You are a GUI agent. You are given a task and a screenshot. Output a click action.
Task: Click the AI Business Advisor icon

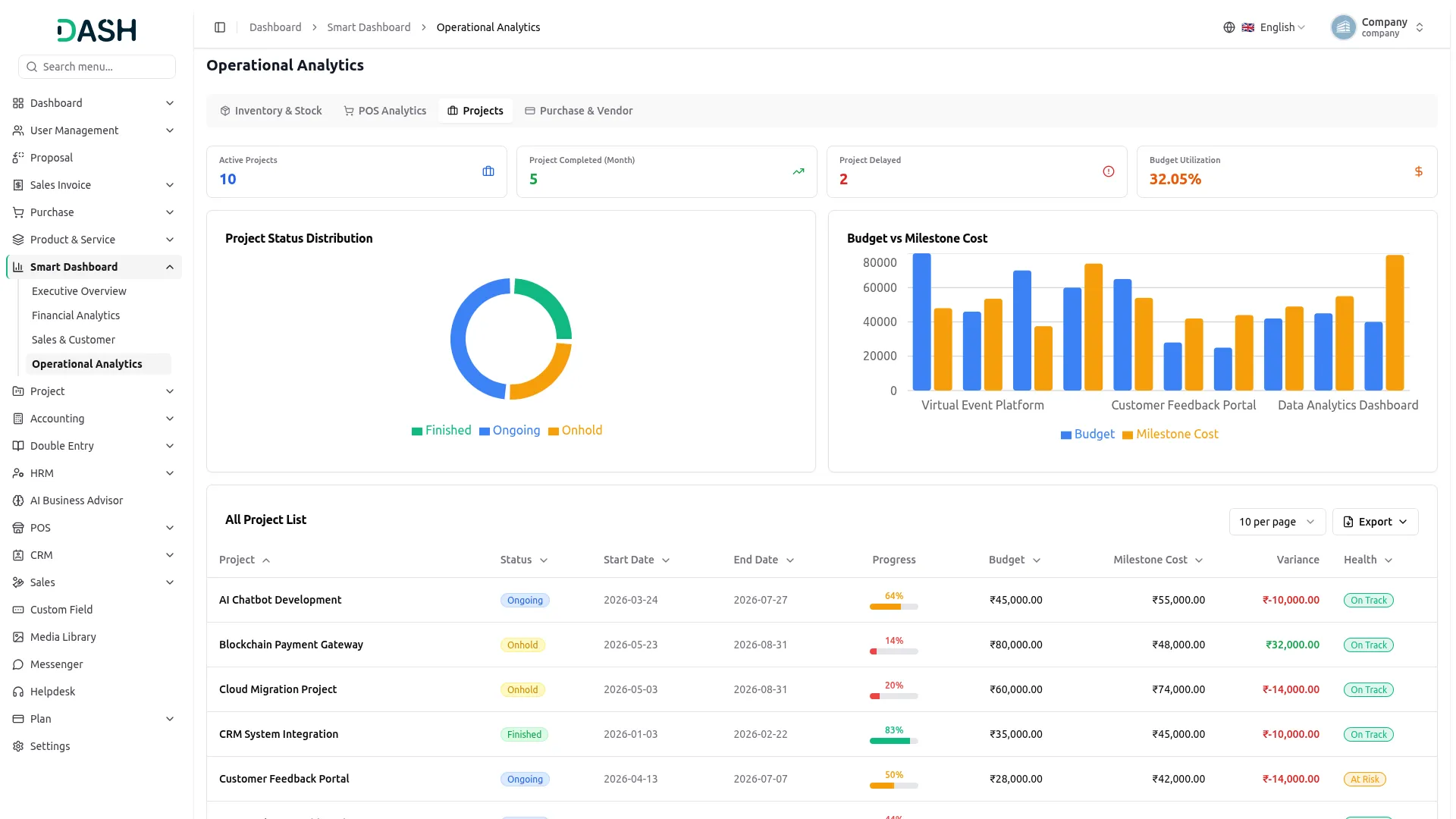point(18,500)
